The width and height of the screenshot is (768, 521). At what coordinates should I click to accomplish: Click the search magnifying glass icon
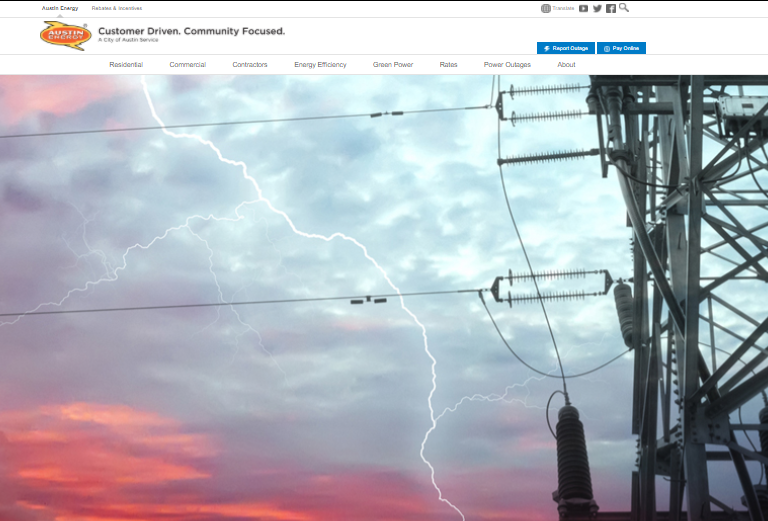pyautogui.click(x=624, y=8)
